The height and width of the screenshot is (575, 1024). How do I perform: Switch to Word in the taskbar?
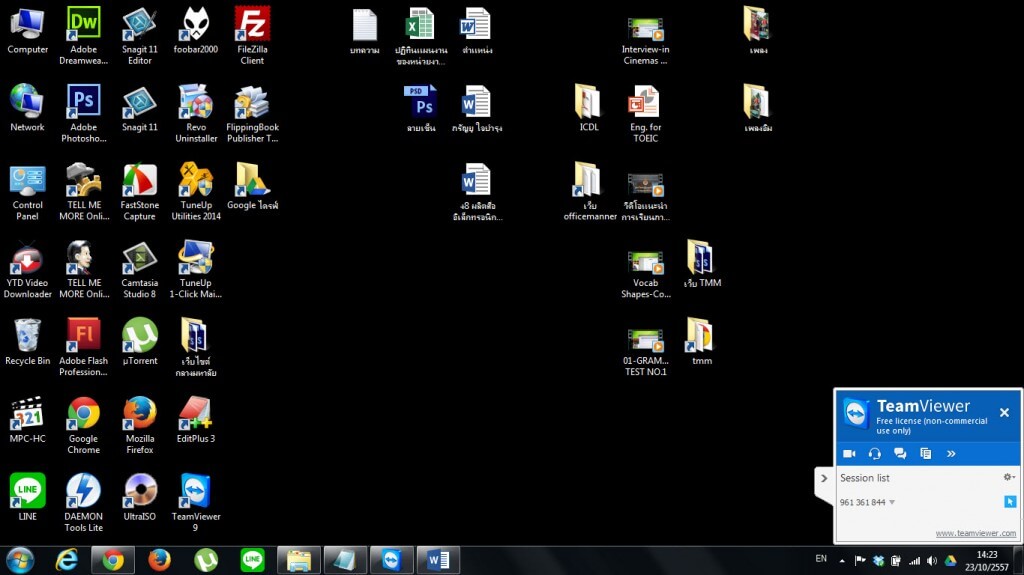[x=438, y=561]
